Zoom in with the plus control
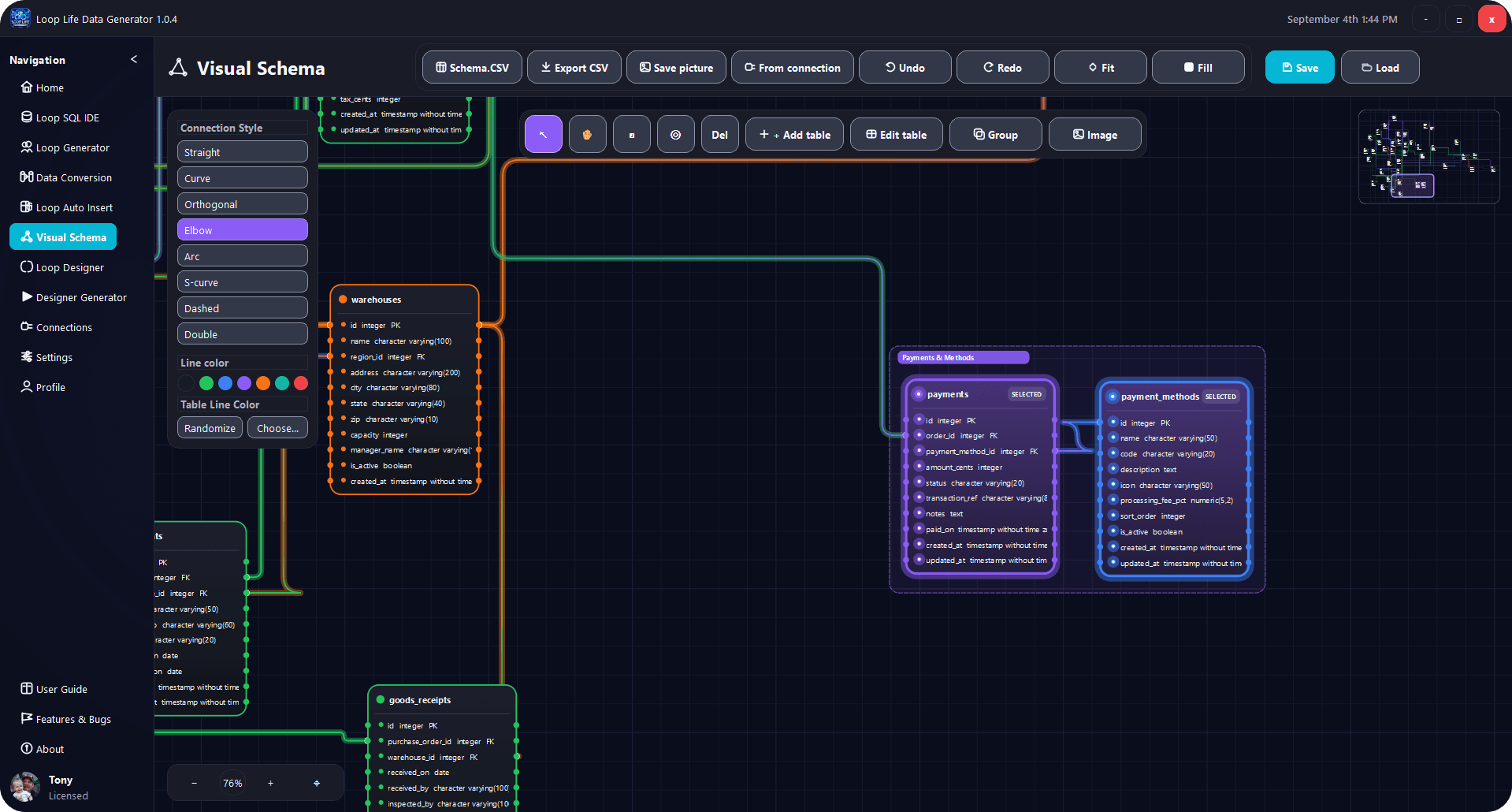 [270, 783]
